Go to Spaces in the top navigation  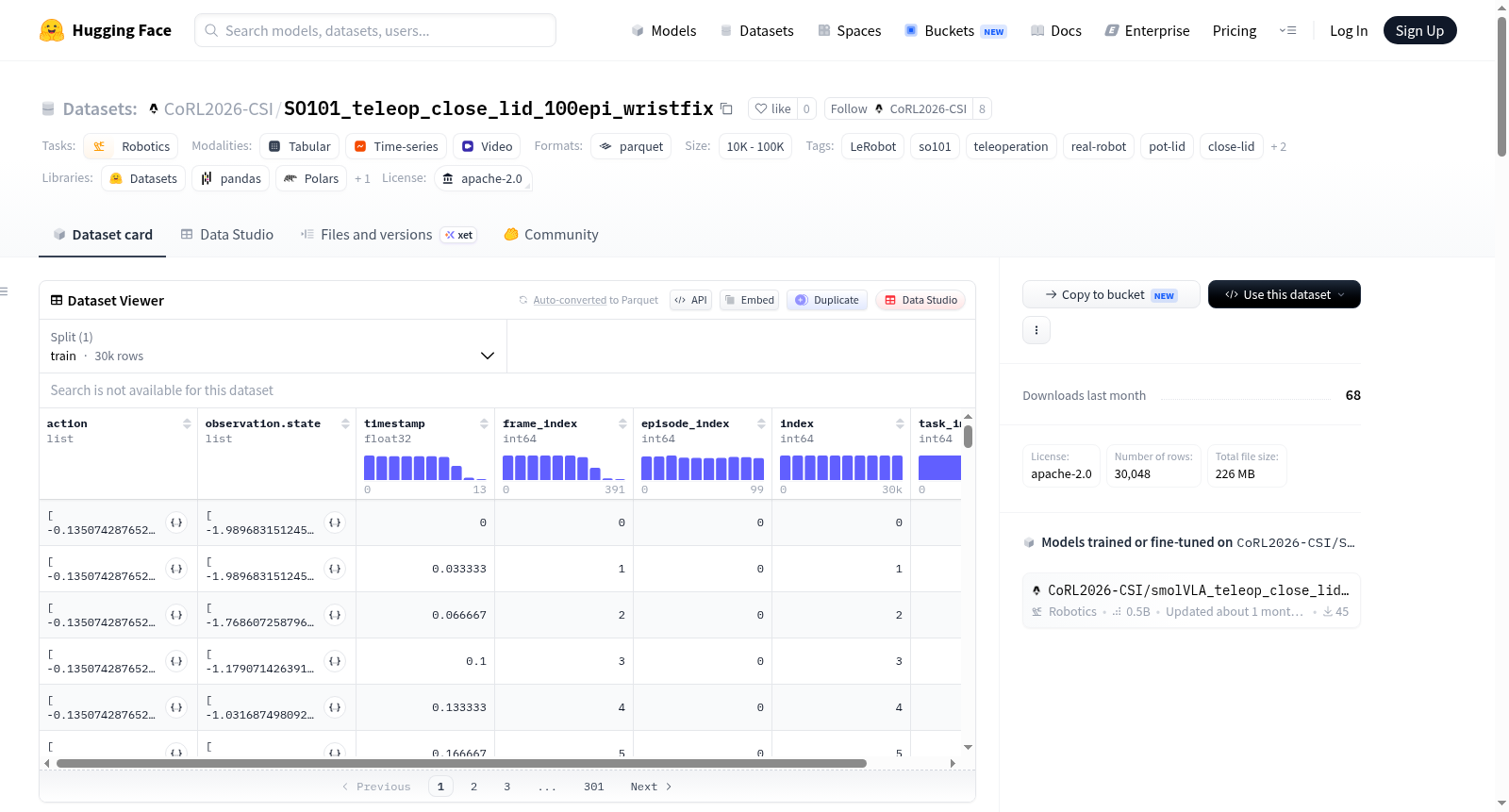850,31
